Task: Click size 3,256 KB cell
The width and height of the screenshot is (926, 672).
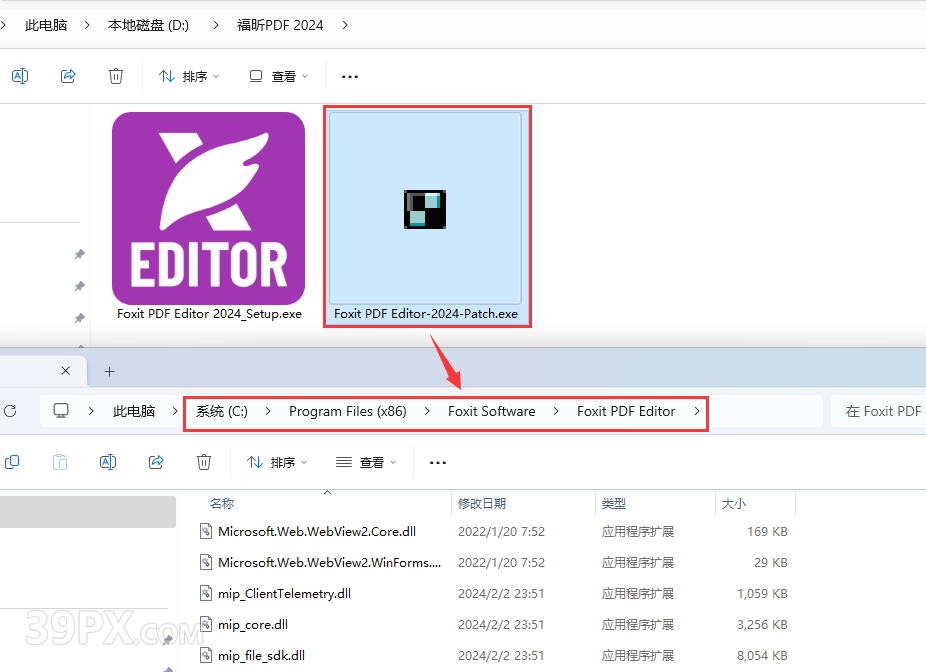Action: coord(762,625)
